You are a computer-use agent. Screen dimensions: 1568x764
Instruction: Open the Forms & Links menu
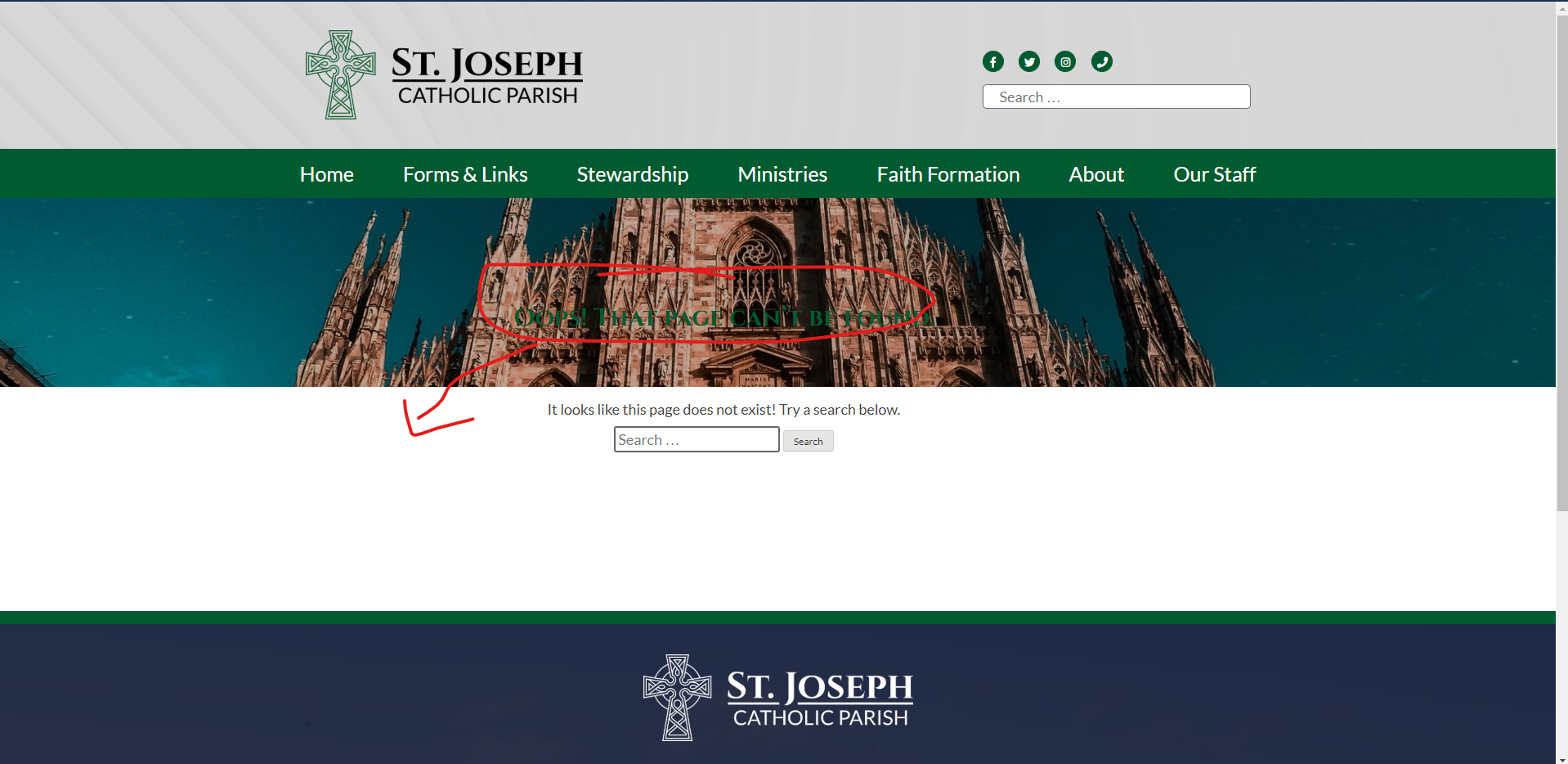pyautogui.click(x=464, y=174)
